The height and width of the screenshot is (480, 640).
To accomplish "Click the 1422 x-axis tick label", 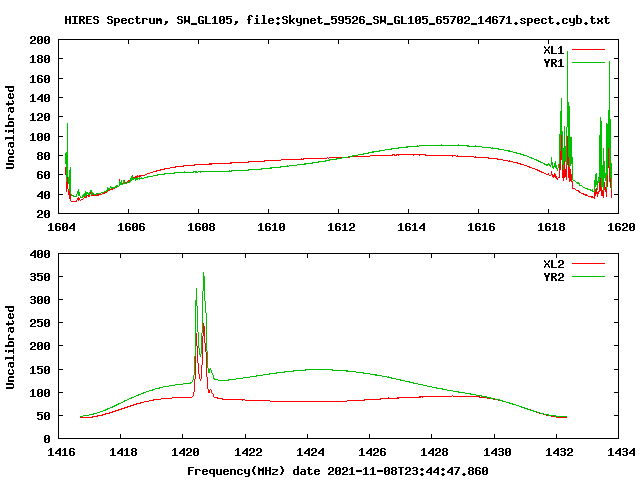I will pyautogui.click(x=248, y=452).
